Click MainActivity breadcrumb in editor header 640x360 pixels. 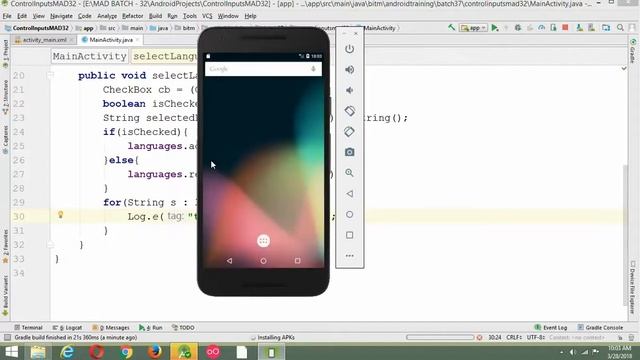coord(89,56)
